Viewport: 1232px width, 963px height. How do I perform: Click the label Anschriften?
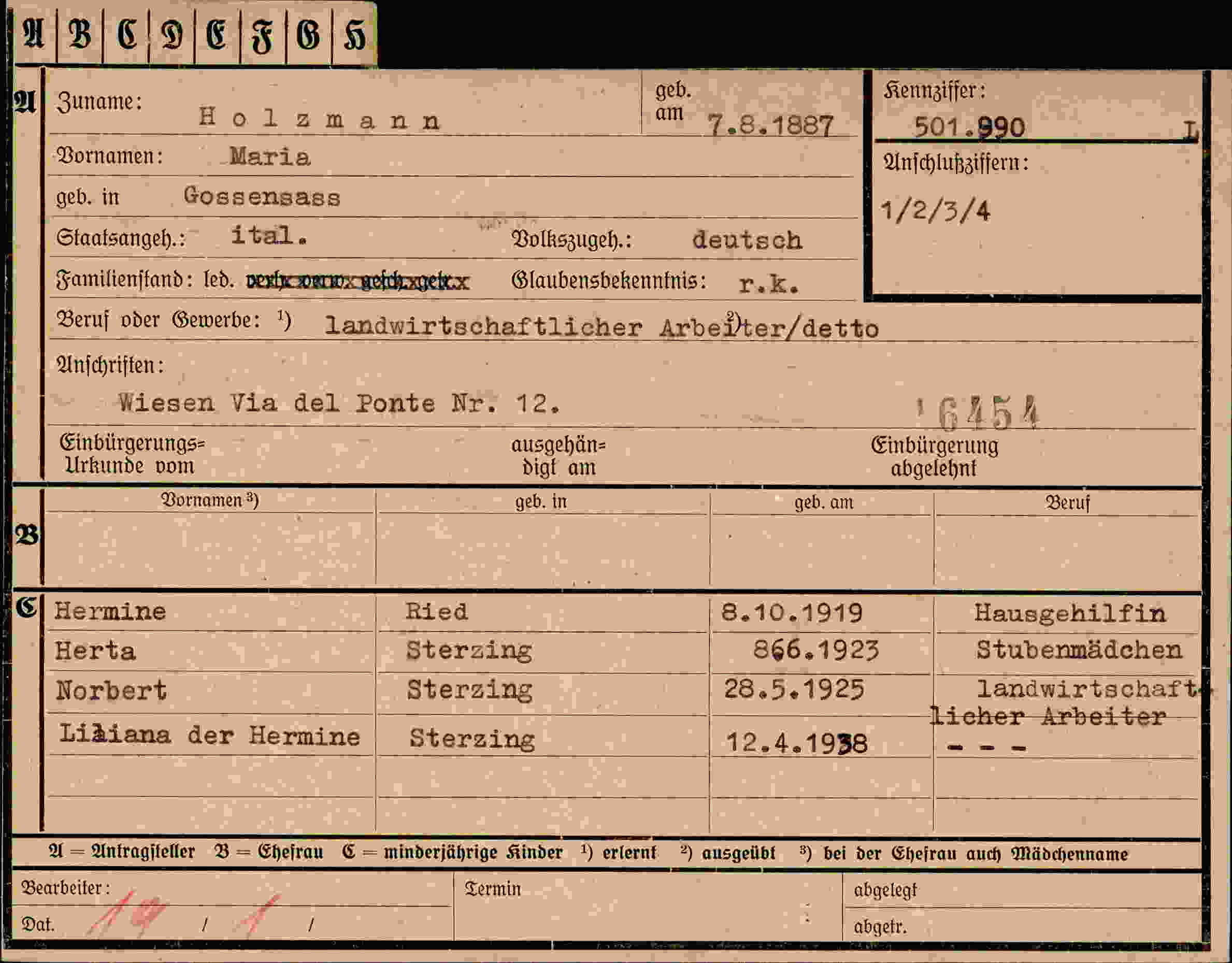(x=110, y=365)
